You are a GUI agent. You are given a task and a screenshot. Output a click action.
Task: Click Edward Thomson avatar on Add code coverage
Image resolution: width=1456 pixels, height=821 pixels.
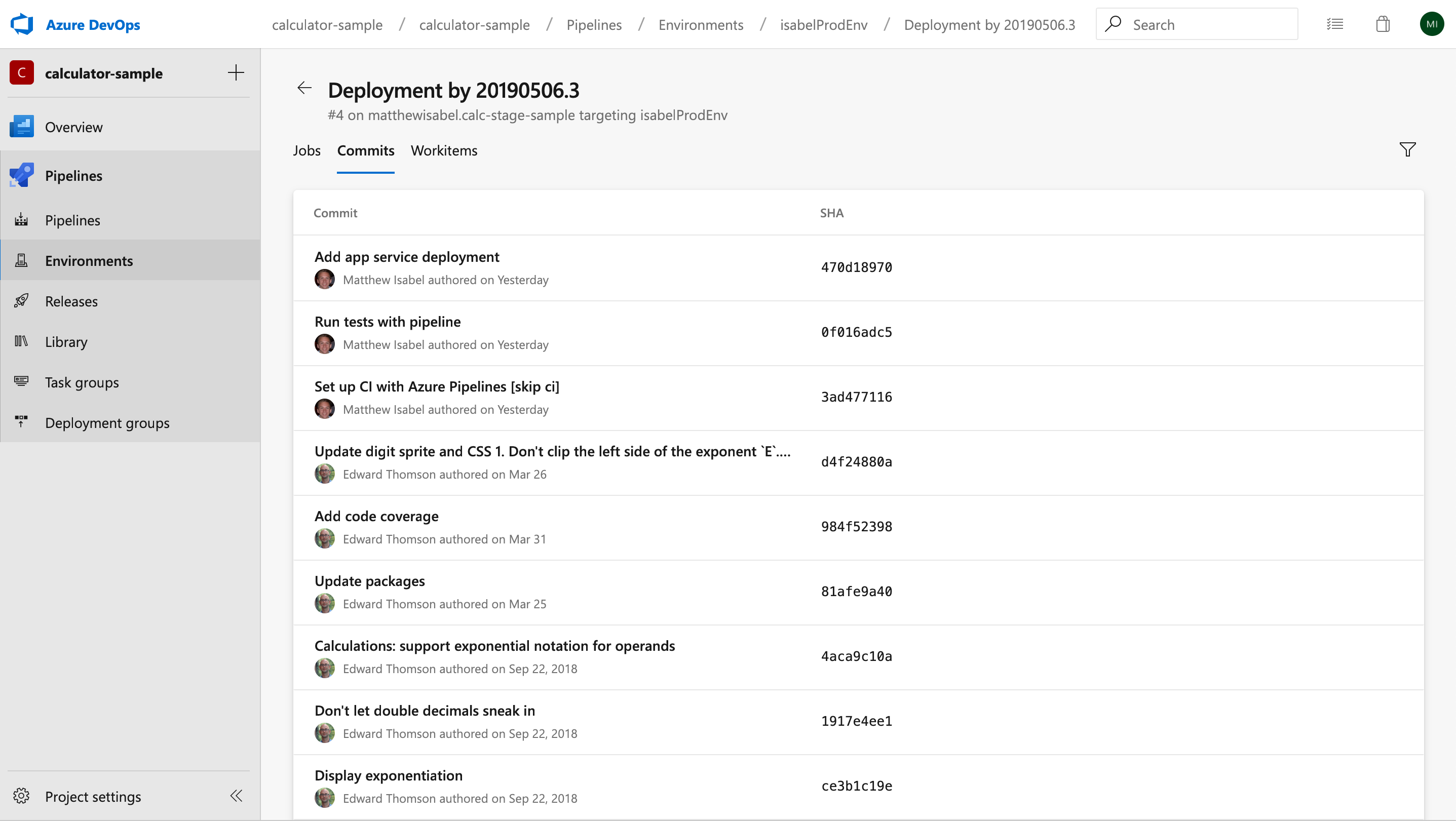point(324,538)
